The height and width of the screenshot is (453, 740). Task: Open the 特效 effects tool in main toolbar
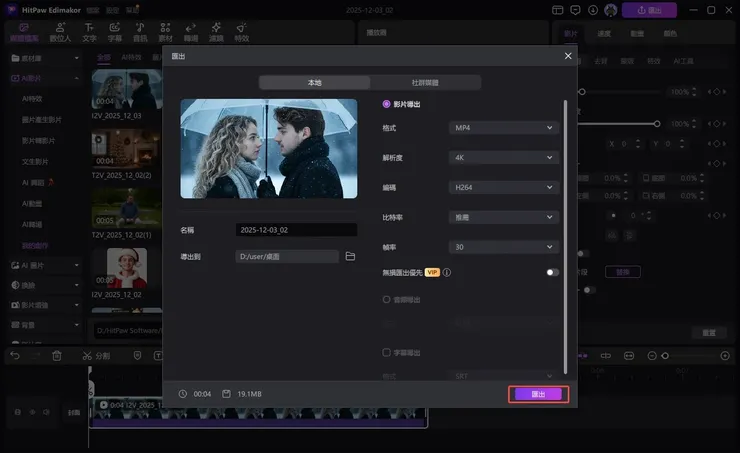[242, 32]
